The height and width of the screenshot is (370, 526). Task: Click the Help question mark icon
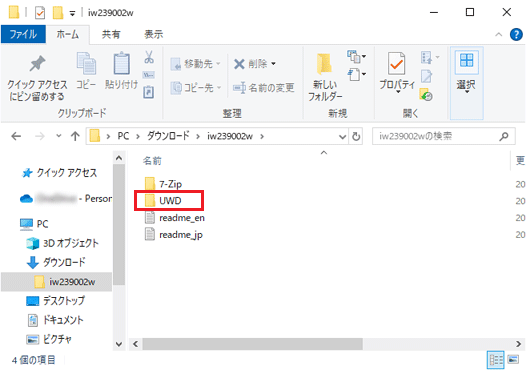click(516, 34)
